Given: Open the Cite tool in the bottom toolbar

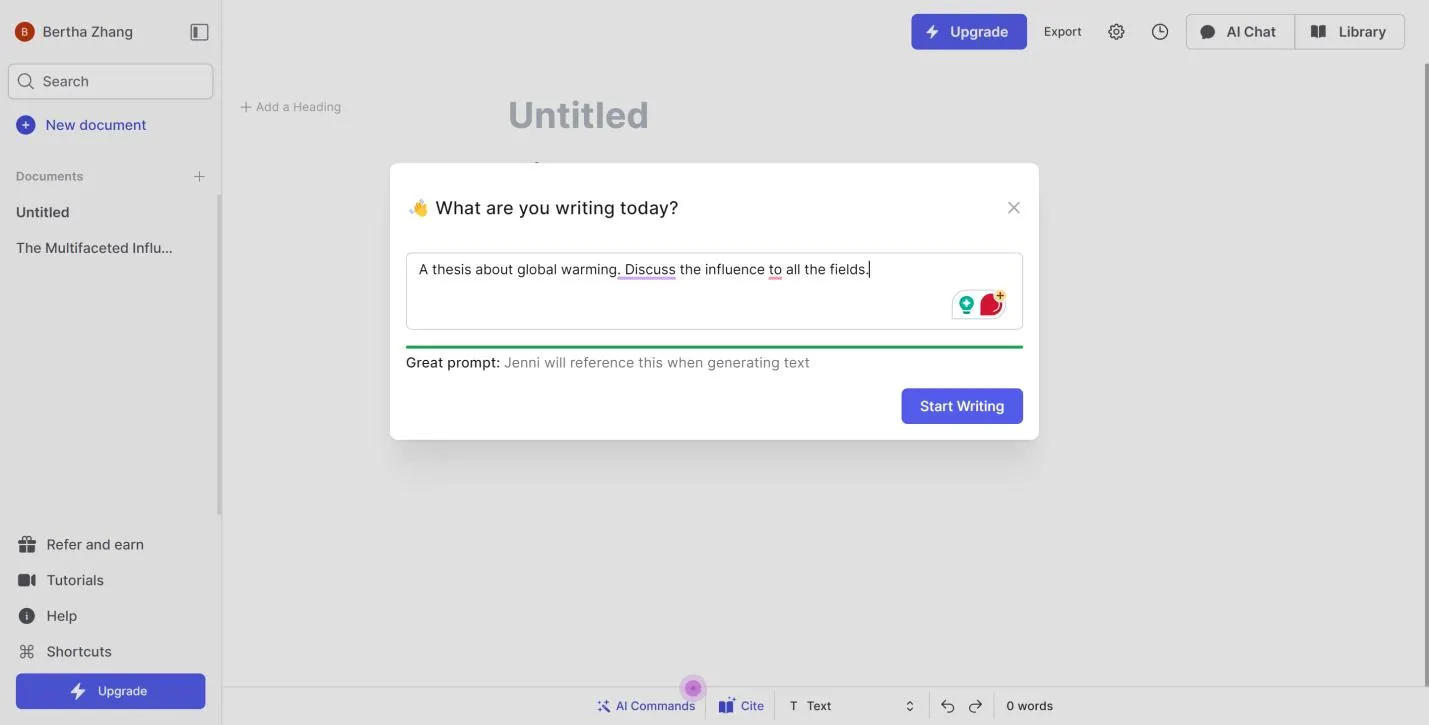Looking at the screenshot, I should point(740,705).
